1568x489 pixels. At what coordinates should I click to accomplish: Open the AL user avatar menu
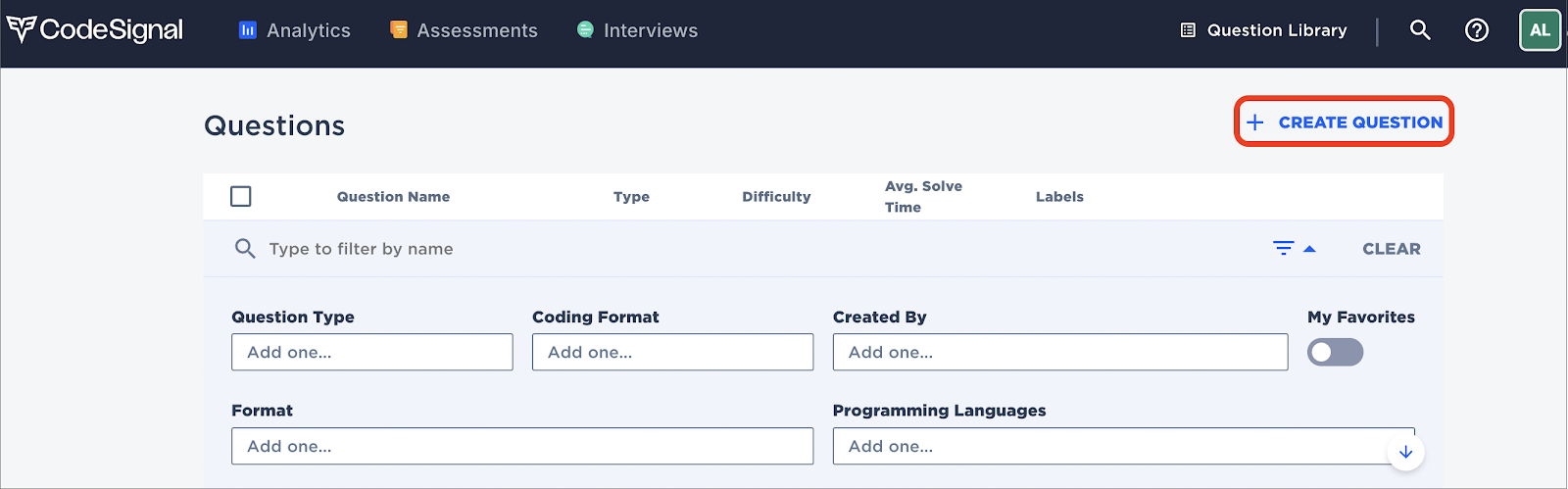(x=1540, y=30)
